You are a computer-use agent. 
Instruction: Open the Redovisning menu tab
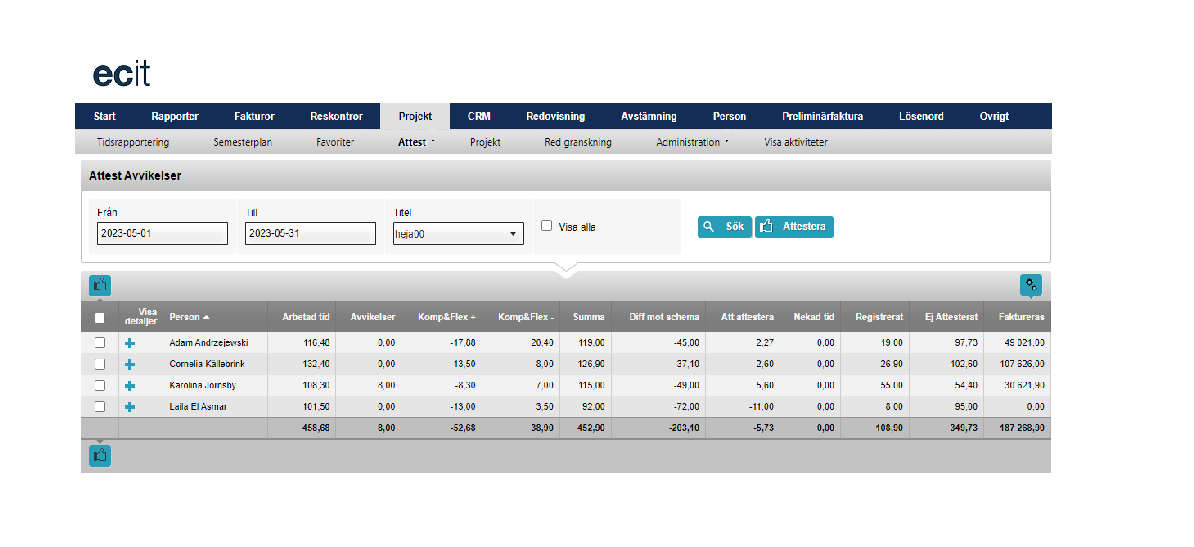pos(556,117)
